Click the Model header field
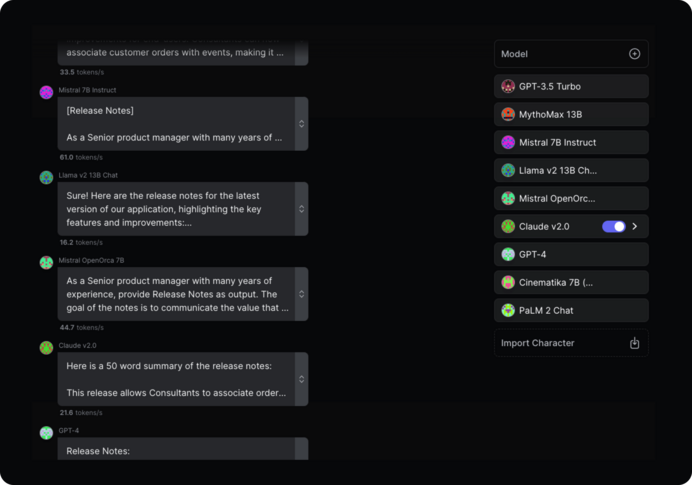 pyautogui.click(x=571, y=54)
